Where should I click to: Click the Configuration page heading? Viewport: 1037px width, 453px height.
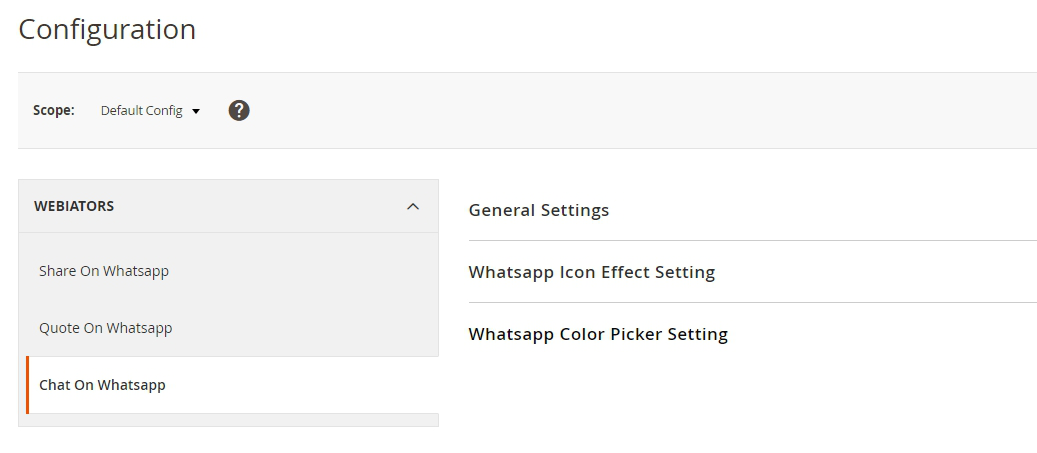[107, 30]
